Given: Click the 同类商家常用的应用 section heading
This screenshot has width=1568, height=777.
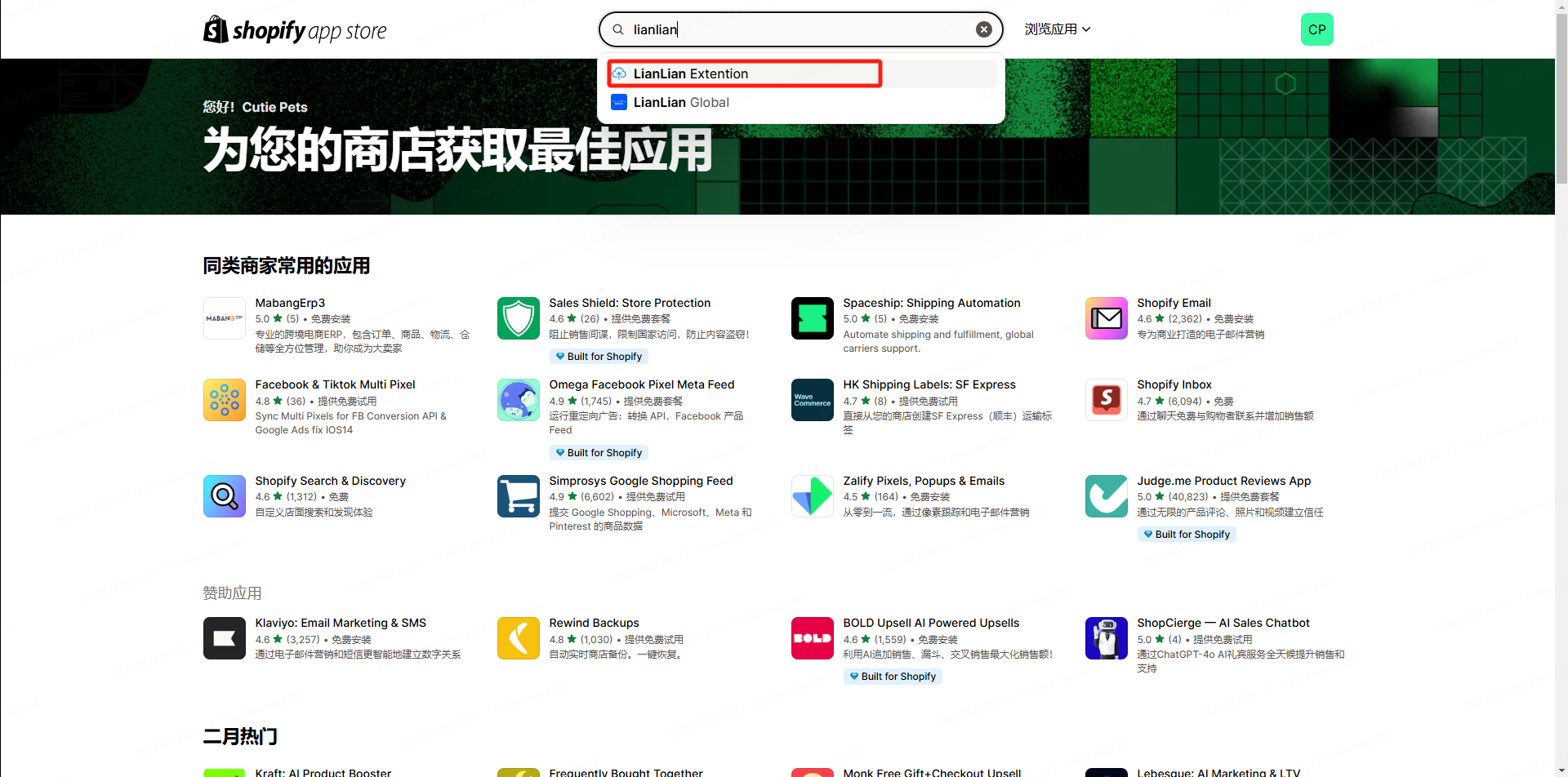Looking at the screenshot, I should [x=287, y=266].
